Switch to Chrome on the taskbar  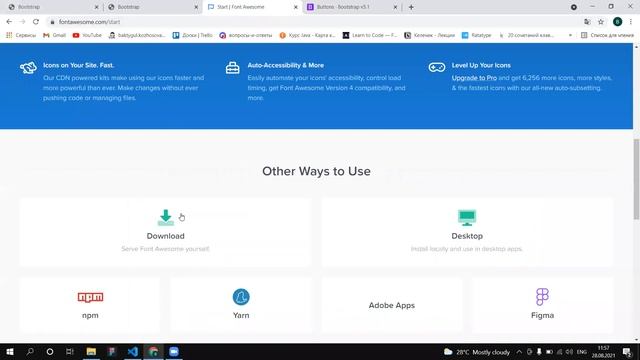(x=153, y=351)
